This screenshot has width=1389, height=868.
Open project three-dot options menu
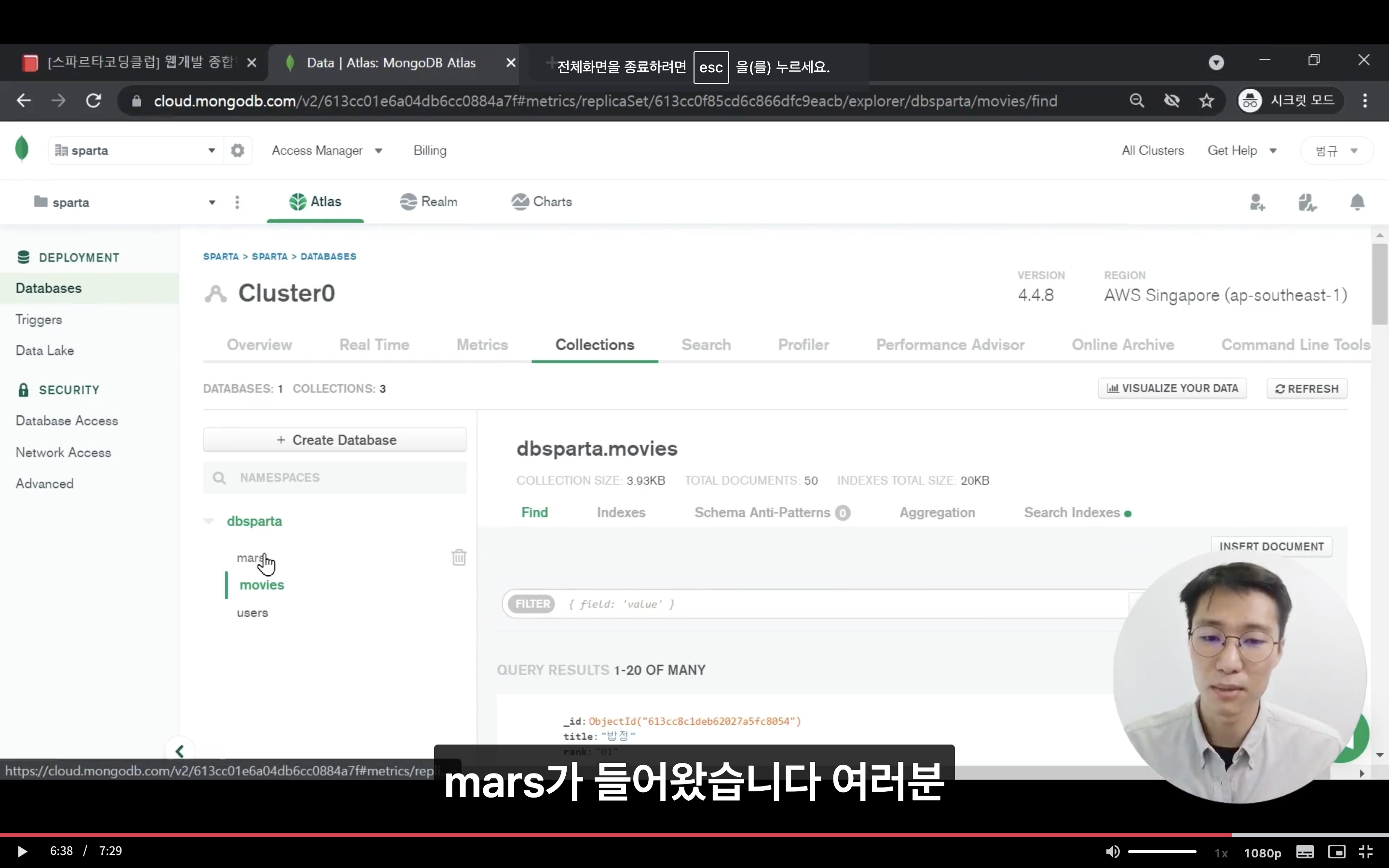click(x=237, y=202)
